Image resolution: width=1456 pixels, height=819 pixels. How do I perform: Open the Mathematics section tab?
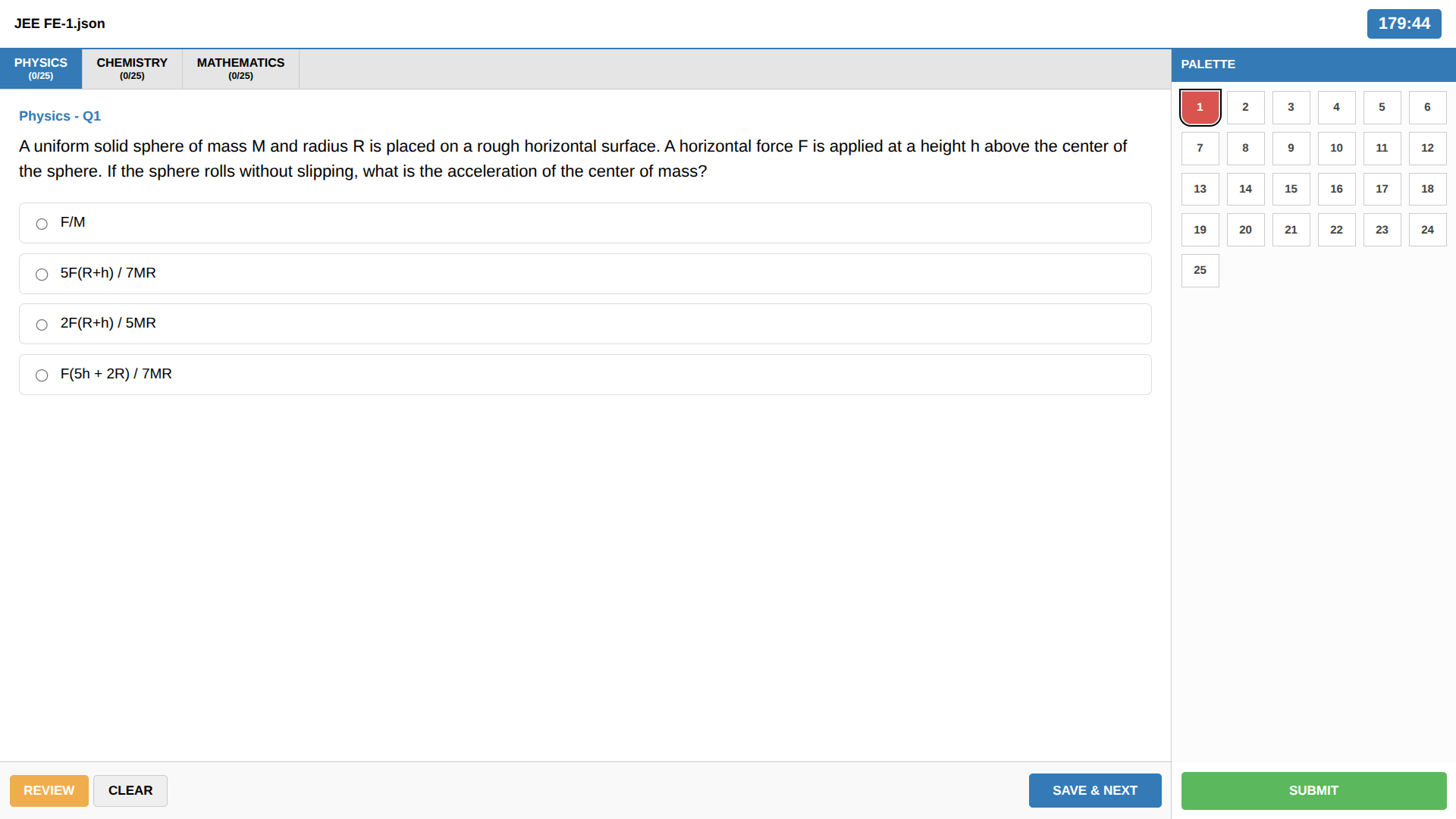click(240, 68)
